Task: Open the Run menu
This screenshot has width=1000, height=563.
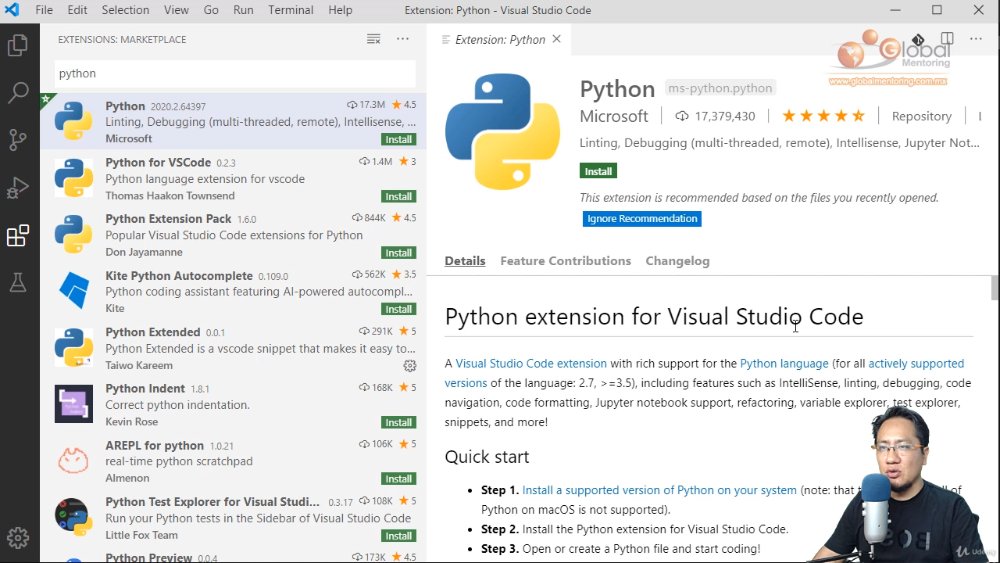Action: pyautogui.click(x=243, y=10)
